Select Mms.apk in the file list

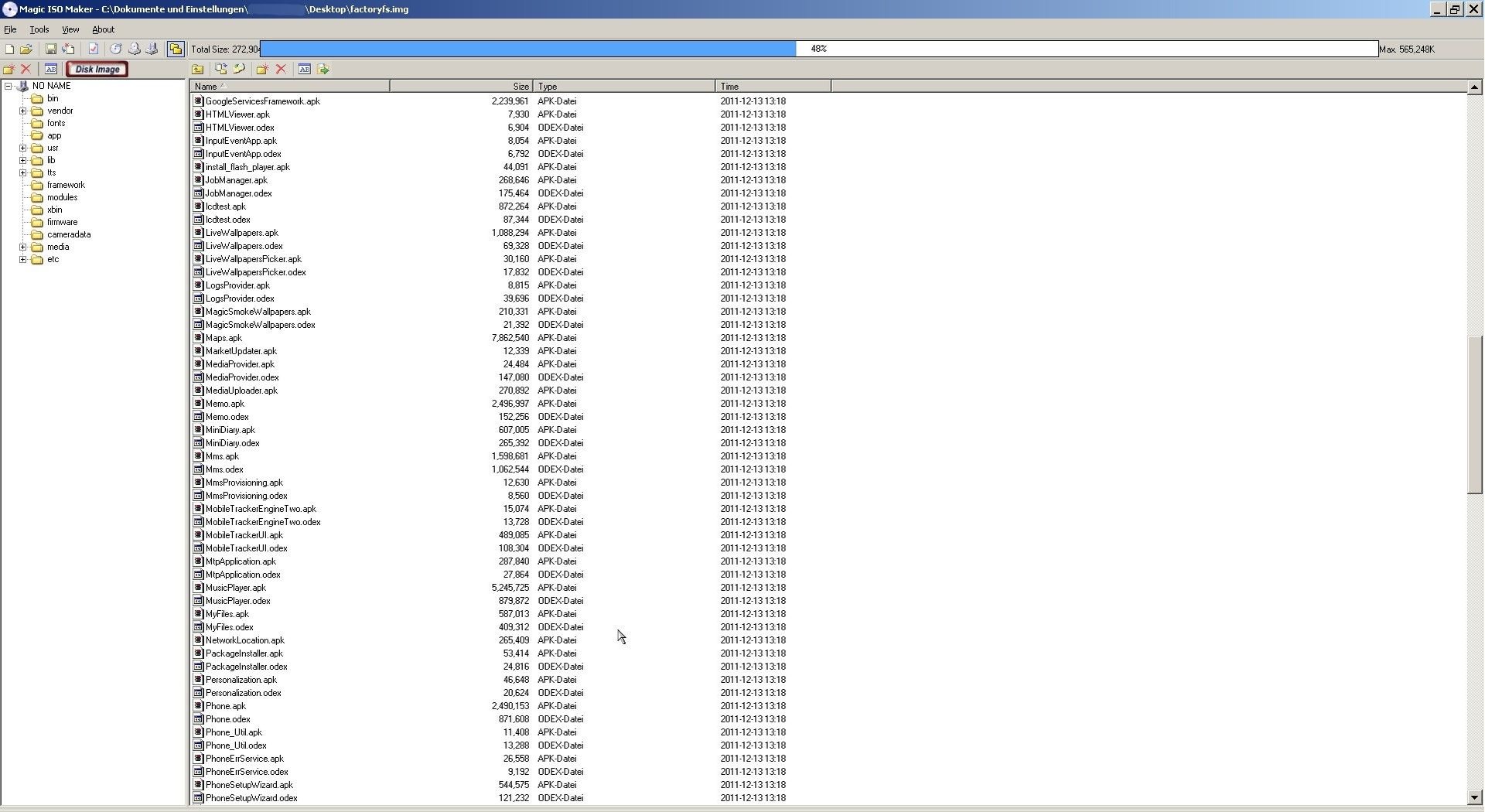pyautogui.click(x=222, y=456)
